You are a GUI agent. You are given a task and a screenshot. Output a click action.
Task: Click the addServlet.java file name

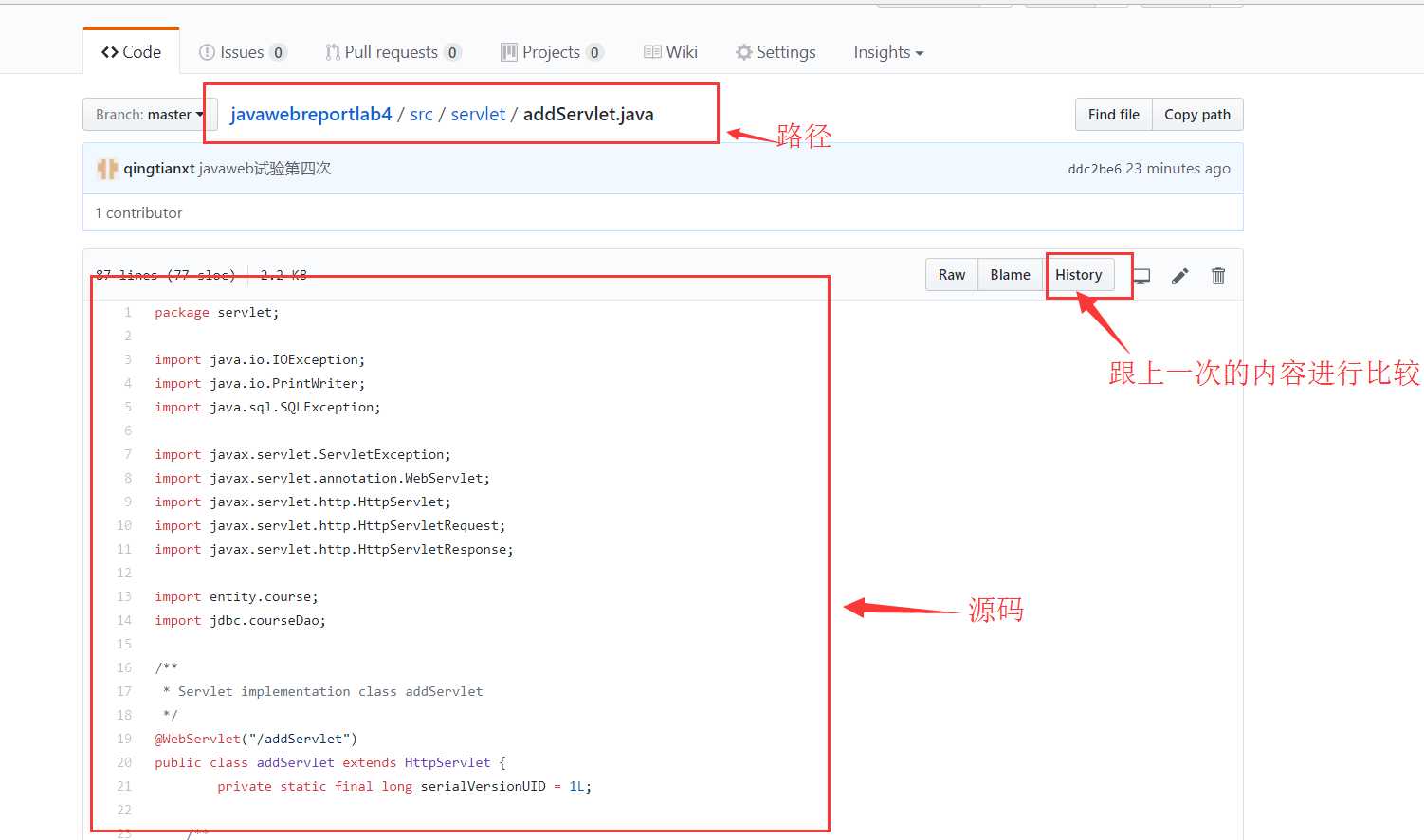tap(589, 115)
